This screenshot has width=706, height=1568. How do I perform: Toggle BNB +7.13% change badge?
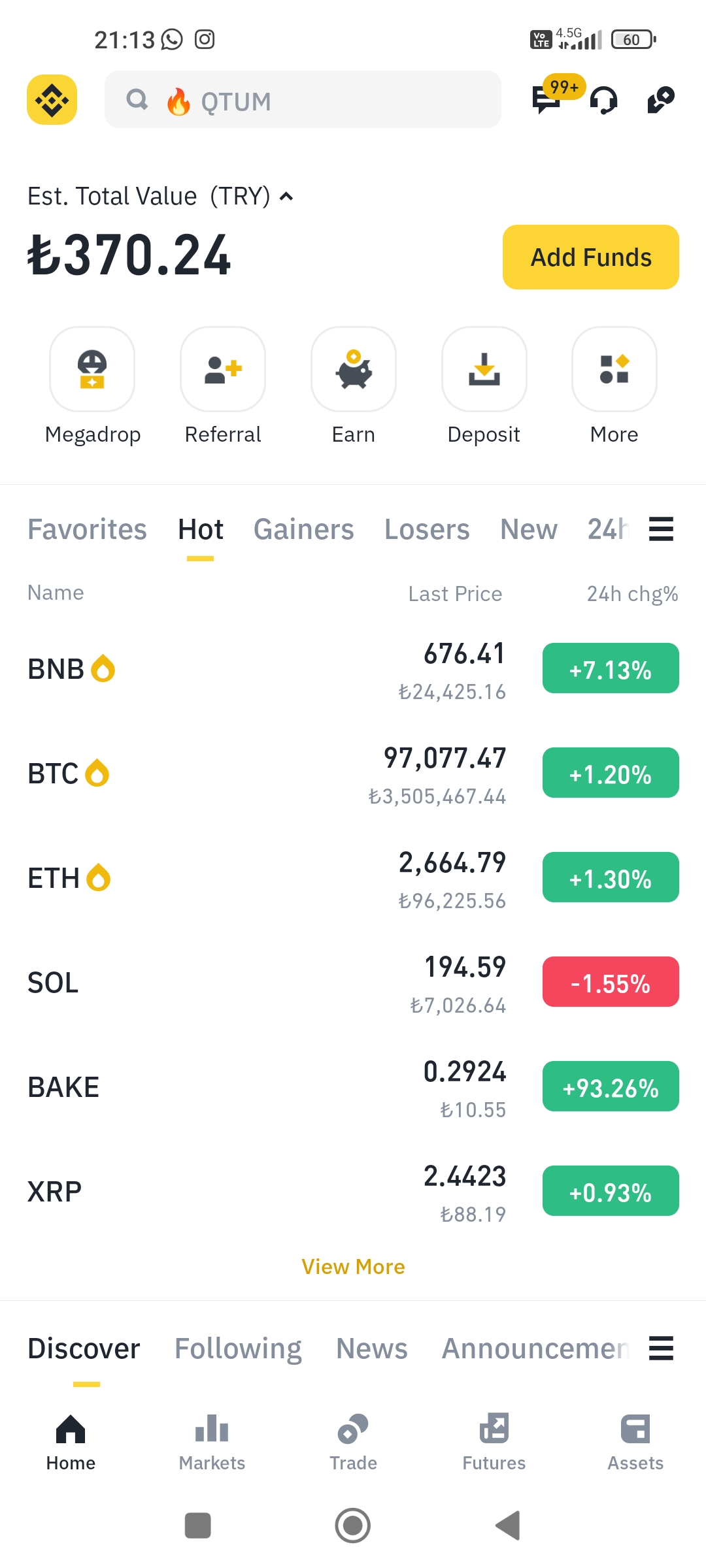(611, 668)
